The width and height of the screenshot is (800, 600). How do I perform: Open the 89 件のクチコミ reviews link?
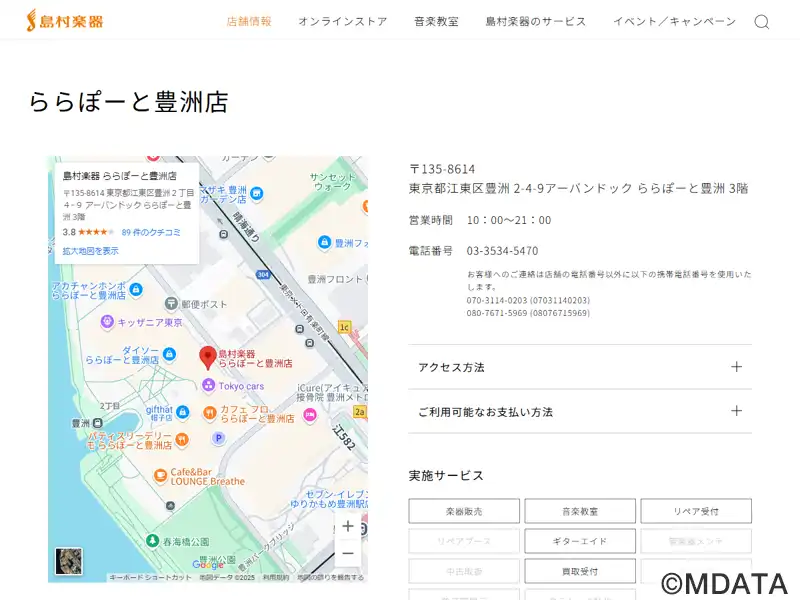coord(151,232)
